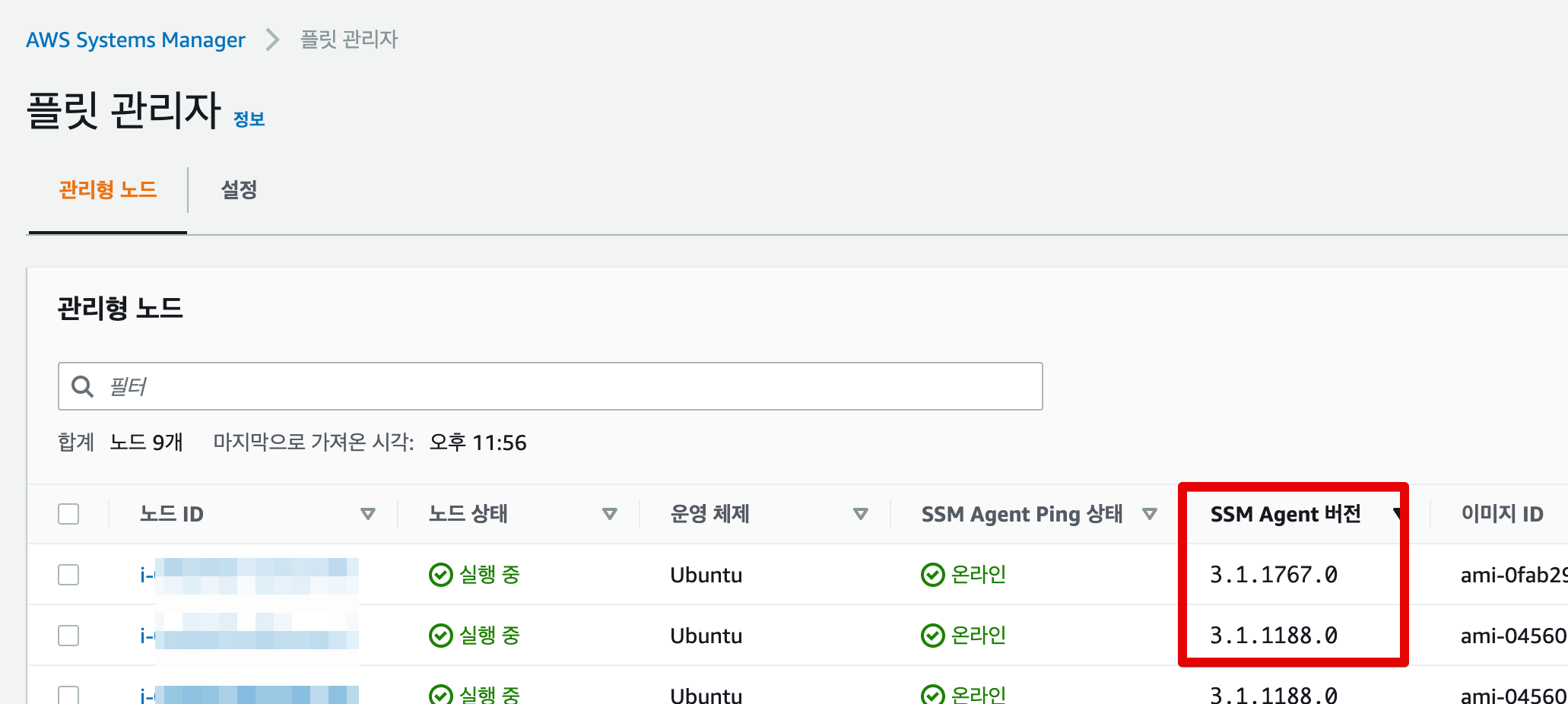Click the 관리형 노드 panel heading
Screen dimensions: 1568x704
(x=120, y=309)
